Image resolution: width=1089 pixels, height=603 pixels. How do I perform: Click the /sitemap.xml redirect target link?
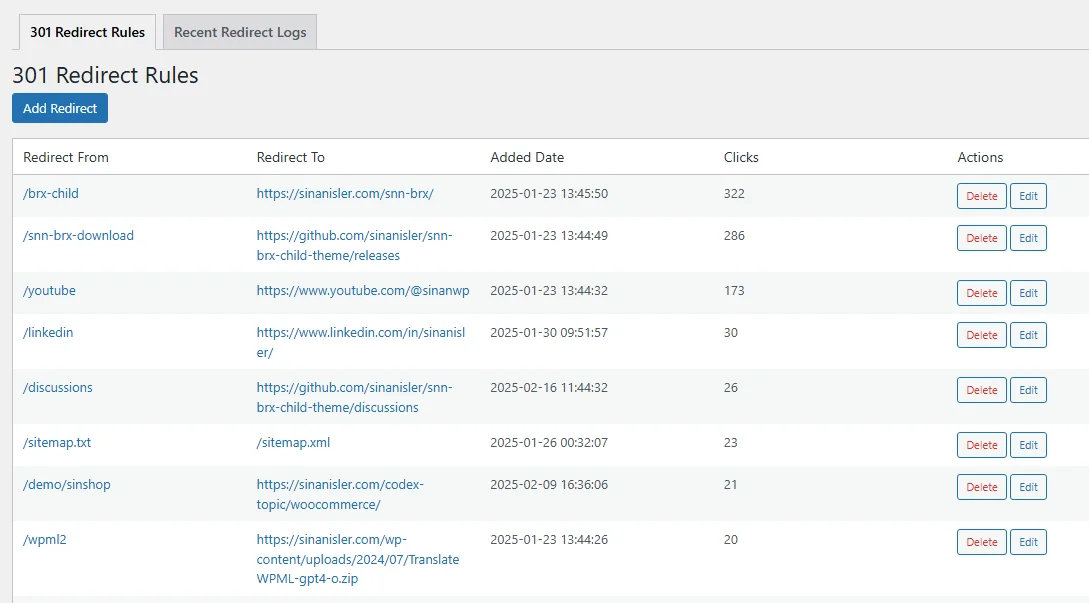[293, 442]
